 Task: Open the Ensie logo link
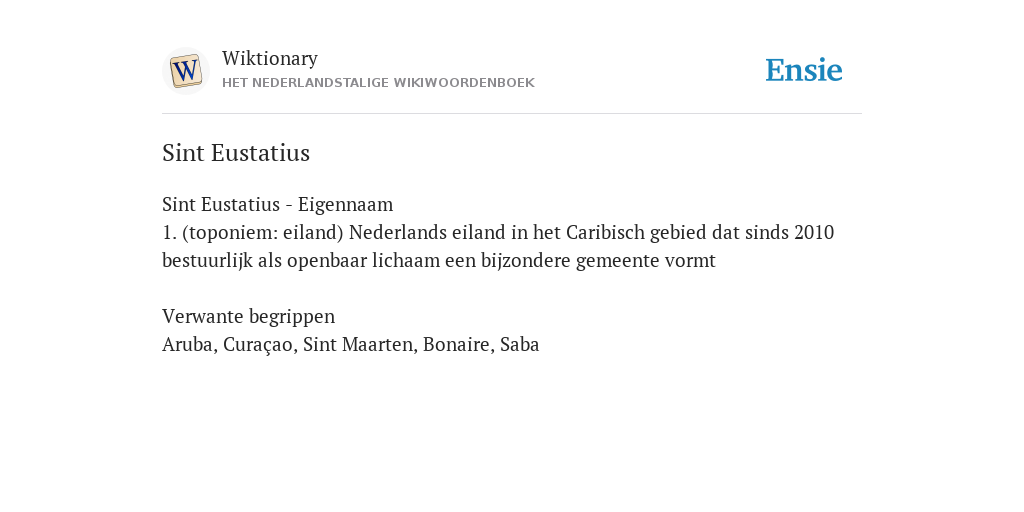pos(804,70)
